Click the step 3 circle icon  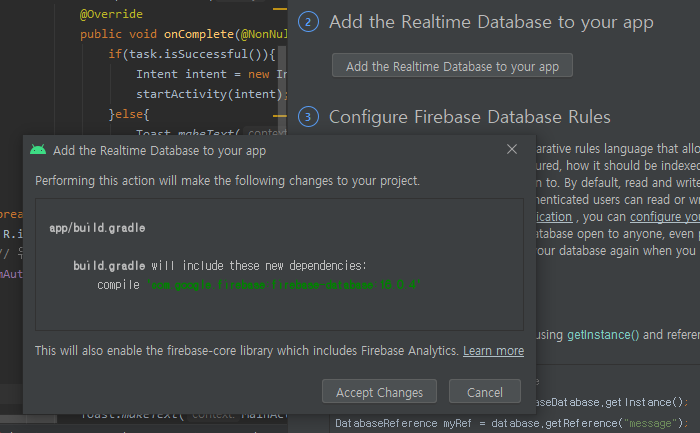309,117
